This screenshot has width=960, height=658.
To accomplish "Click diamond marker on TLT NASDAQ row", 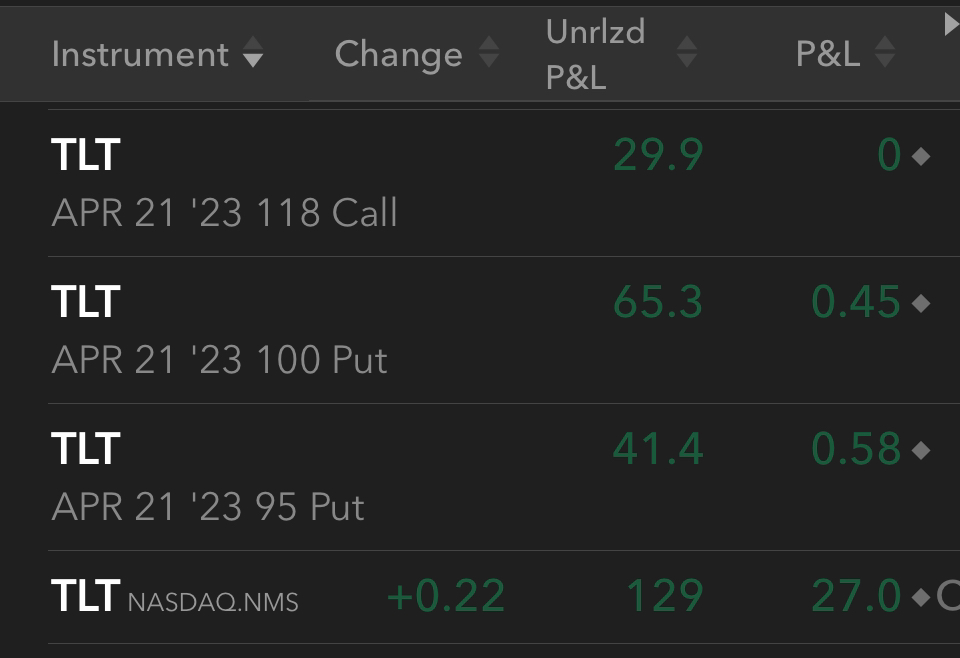I will 921,597.
